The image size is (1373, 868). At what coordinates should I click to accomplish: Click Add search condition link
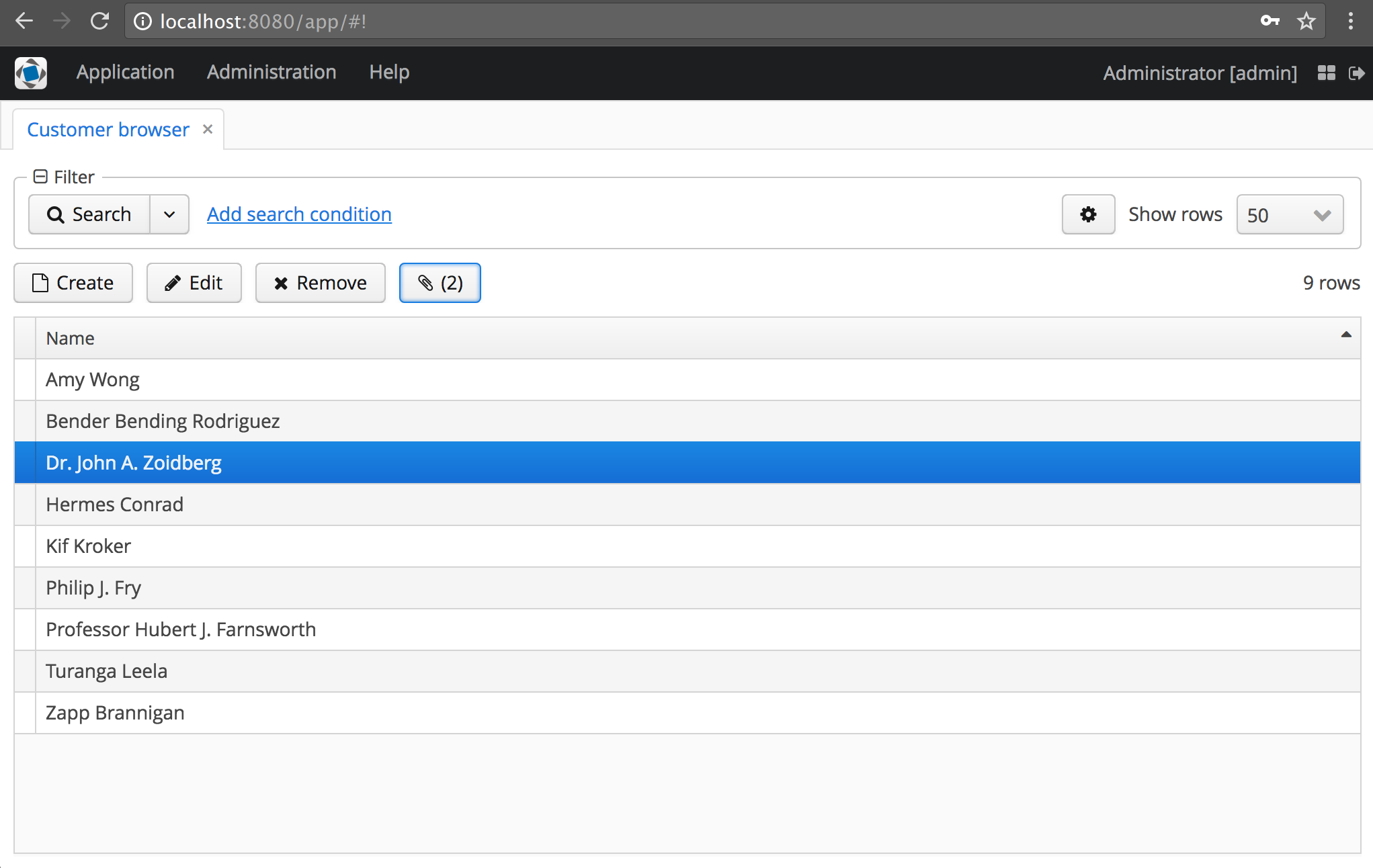click(299, 214)
